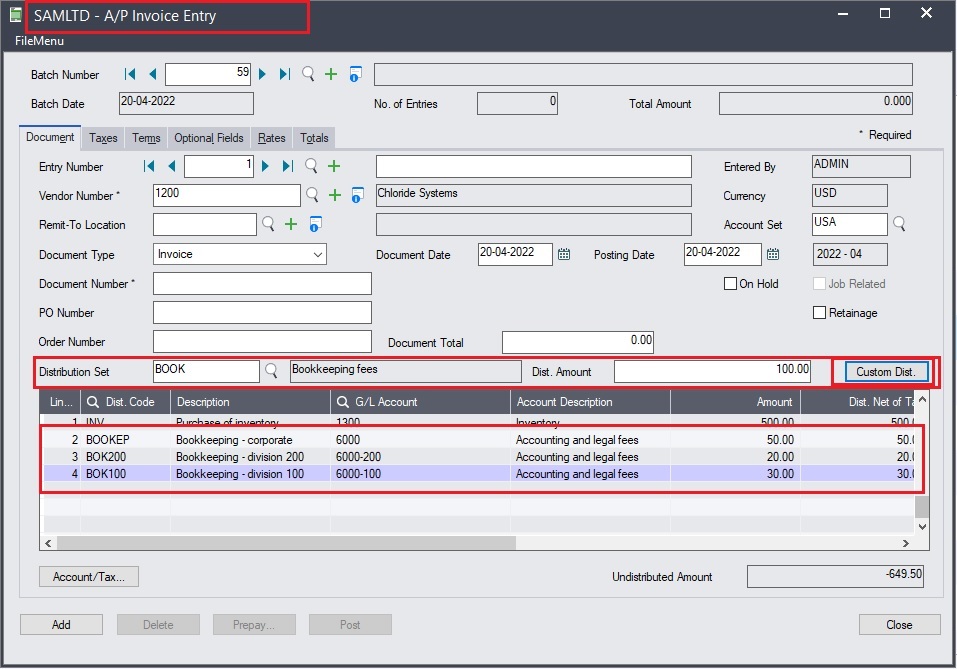The height and width of the screenshot is (669, 957).
Task: Toggle the On Hold checkbox
Action: [x=730, y=283]
